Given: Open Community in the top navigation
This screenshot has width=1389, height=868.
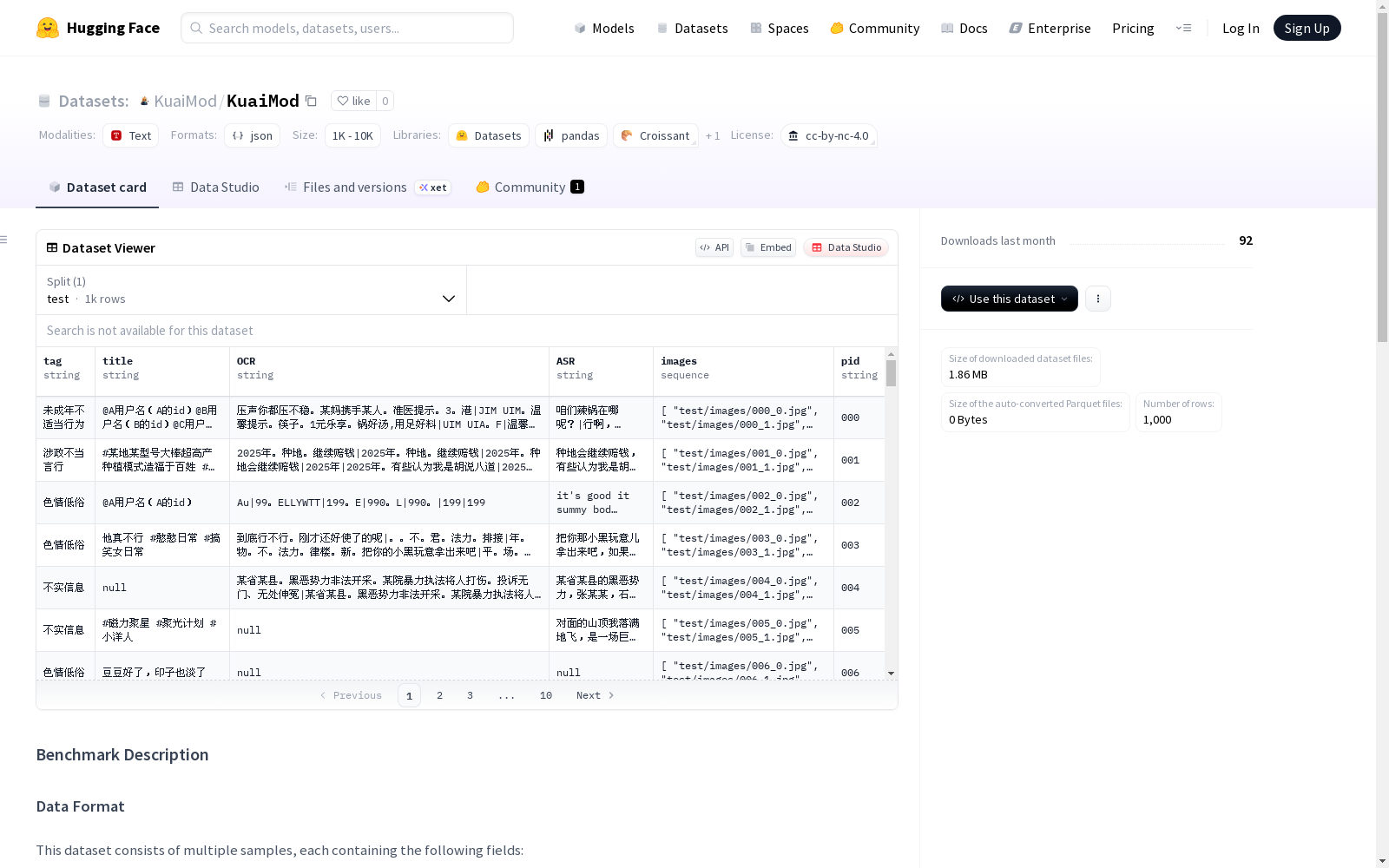Looking at the screenshot, I should coord(875,28).
